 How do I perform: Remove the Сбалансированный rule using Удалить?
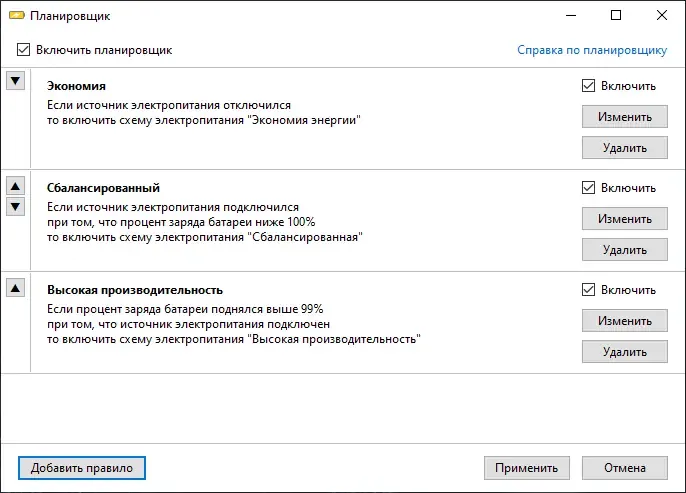coord(624,250)
